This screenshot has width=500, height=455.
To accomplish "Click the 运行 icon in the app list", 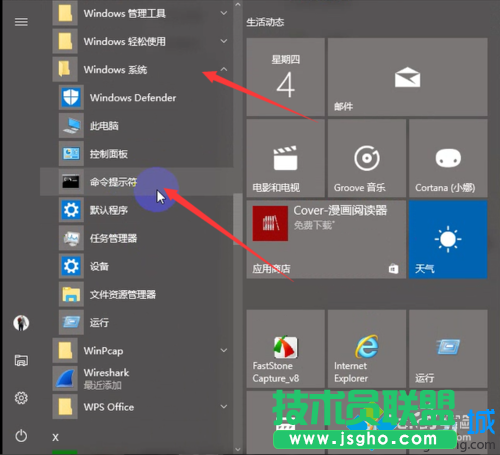I will [x=71, y=322].
